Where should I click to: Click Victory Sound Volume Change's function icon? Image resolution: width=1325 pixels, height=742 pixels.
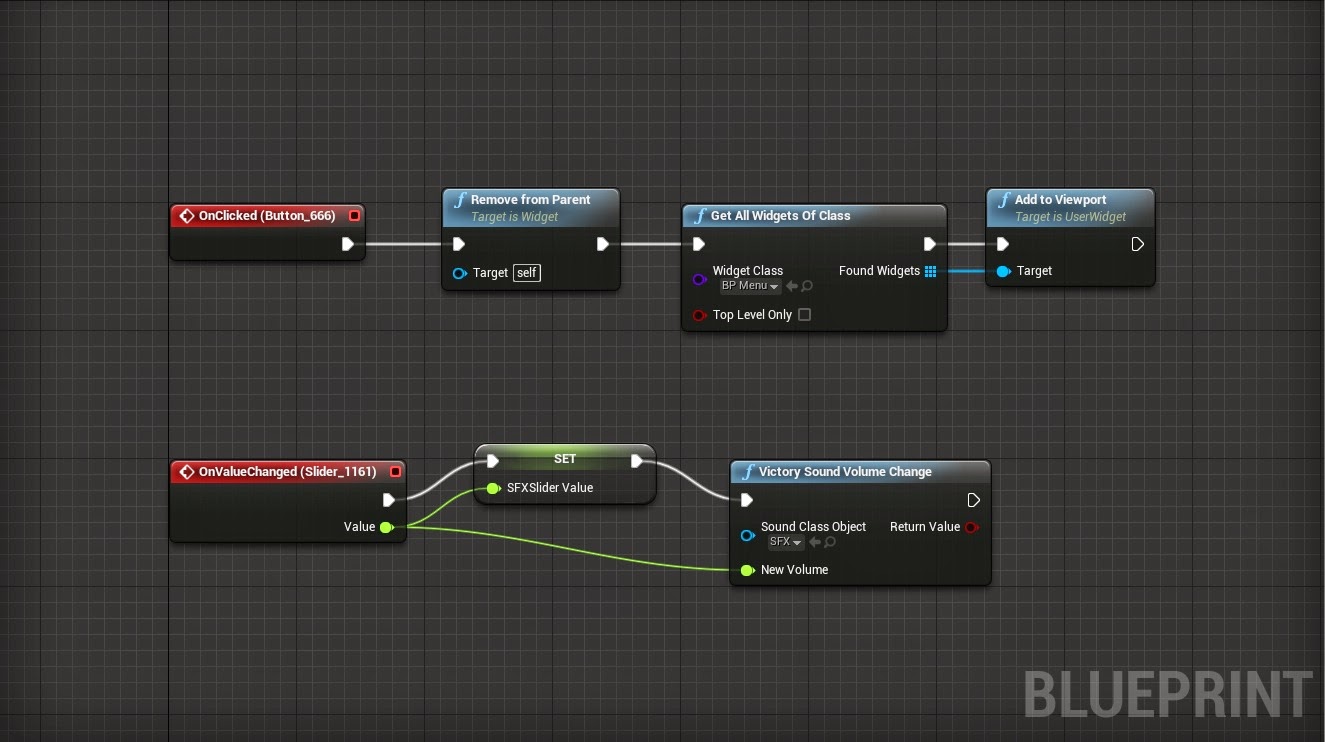point(747,471)
